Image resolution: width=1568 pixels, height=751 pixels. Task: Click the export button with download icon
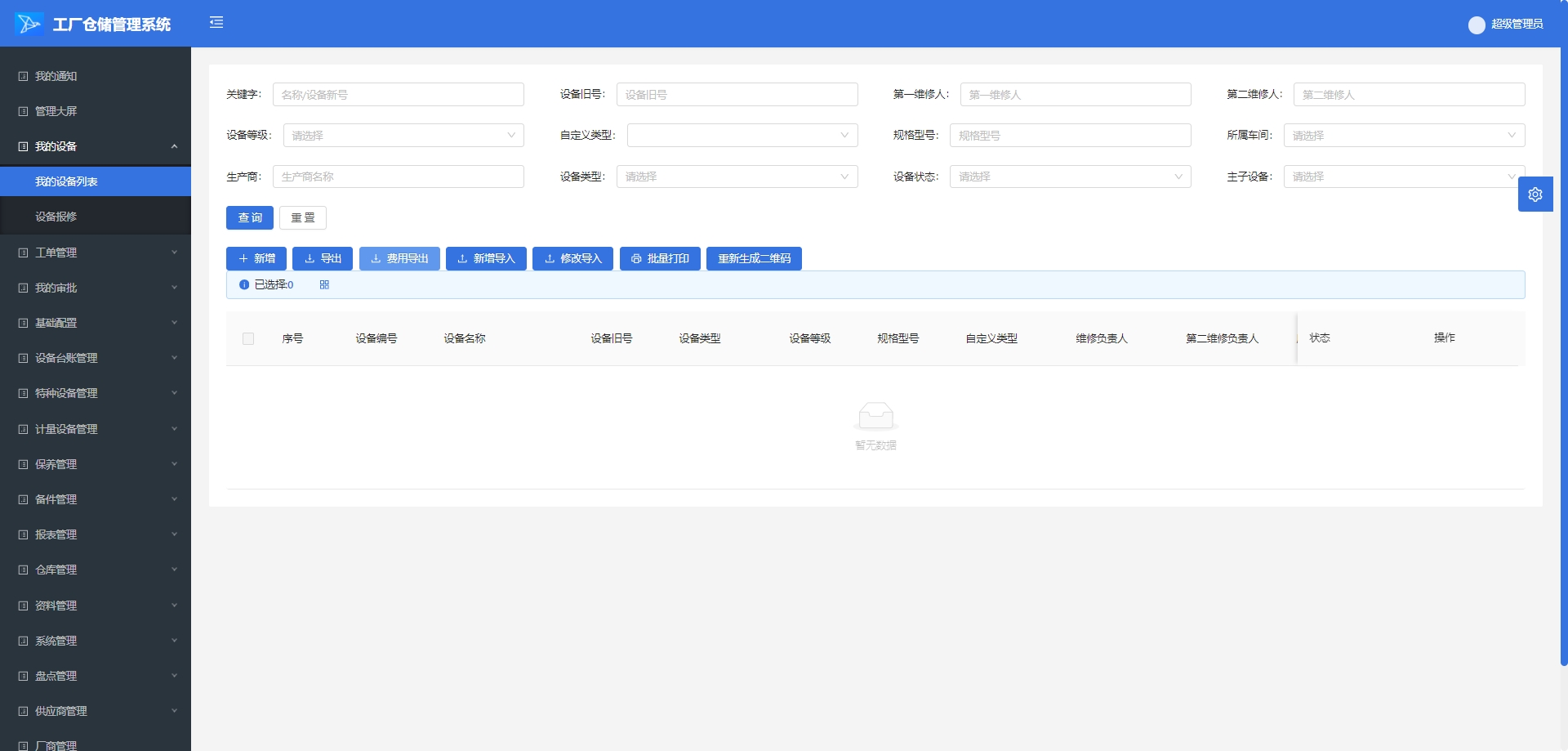click(x=322, y=258)
